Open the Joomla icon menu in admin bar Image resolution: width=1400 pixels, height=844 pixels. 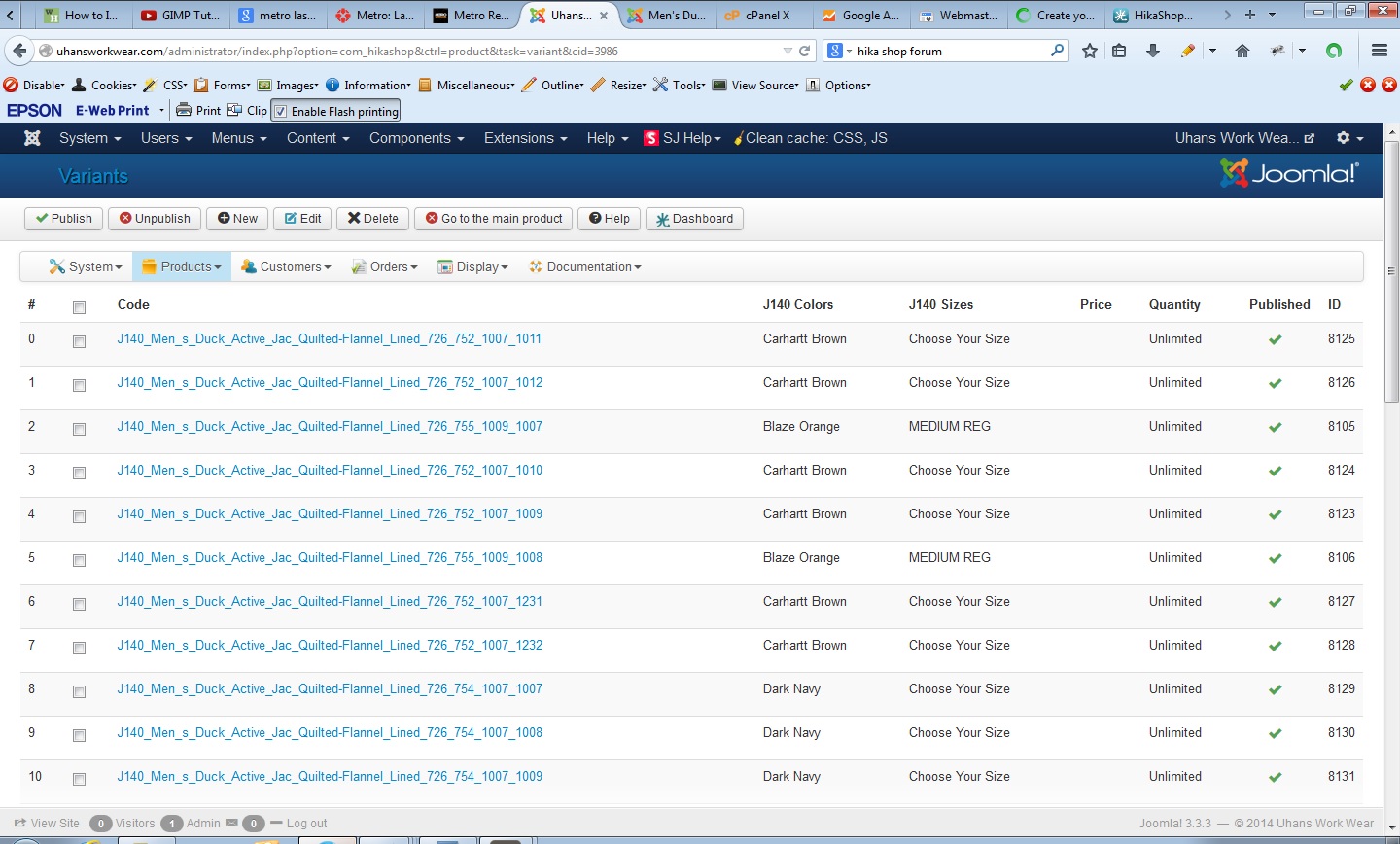click(32, 138)
